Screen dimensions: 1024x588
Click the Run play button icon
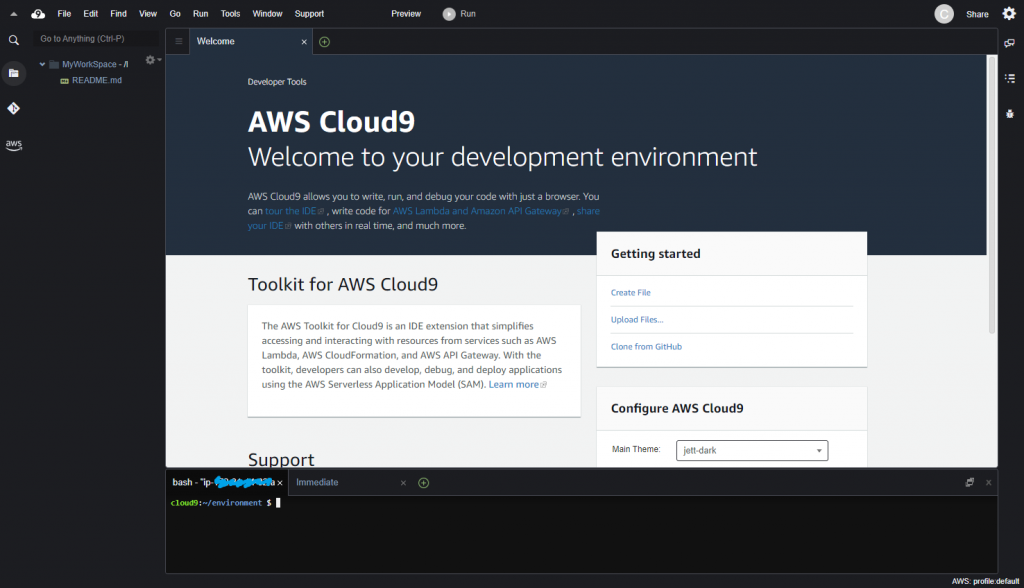449,14
